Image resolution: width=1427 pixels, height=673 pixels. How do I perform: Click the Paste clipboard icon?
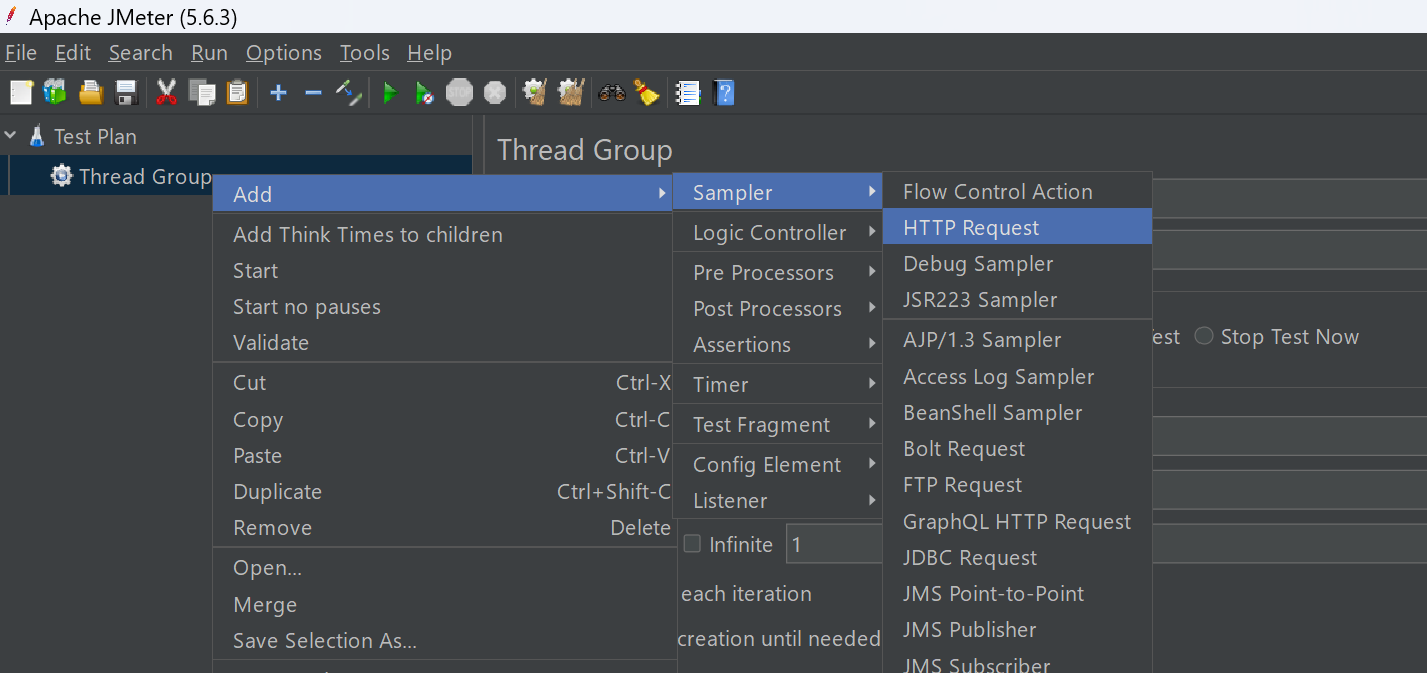(237, 93)
